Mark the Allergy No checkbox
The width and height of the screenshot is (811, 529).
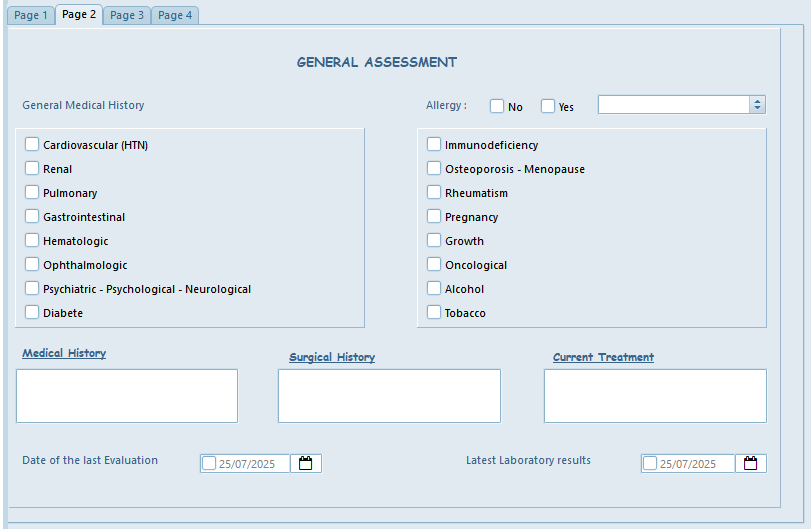[497, 106]
